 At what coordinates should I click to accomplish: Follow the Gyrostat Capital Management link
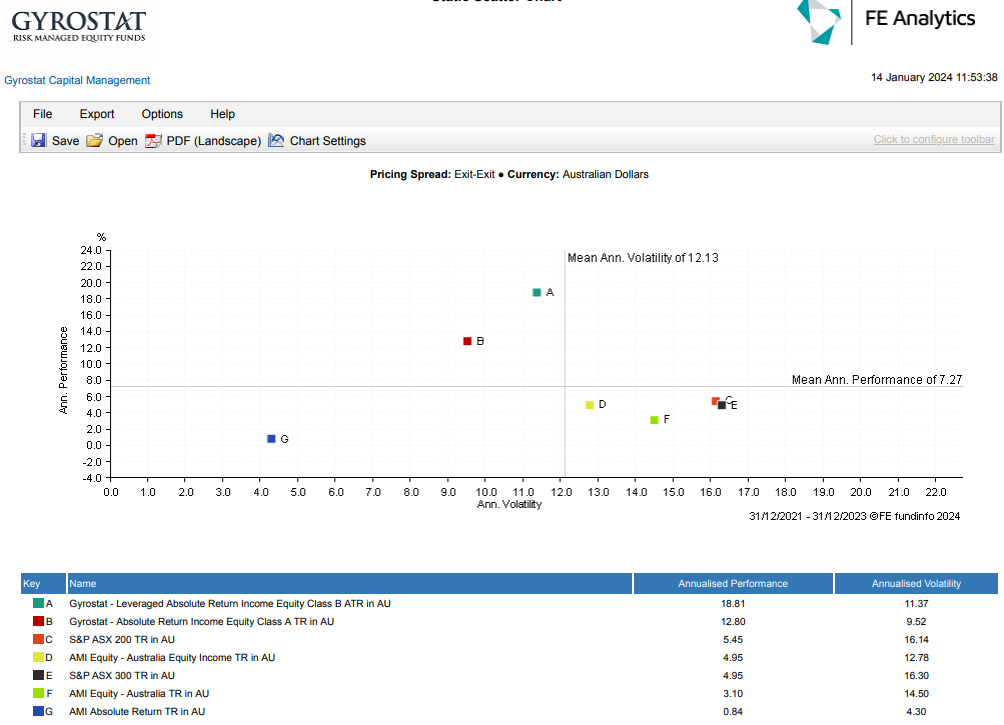point(77,80)
